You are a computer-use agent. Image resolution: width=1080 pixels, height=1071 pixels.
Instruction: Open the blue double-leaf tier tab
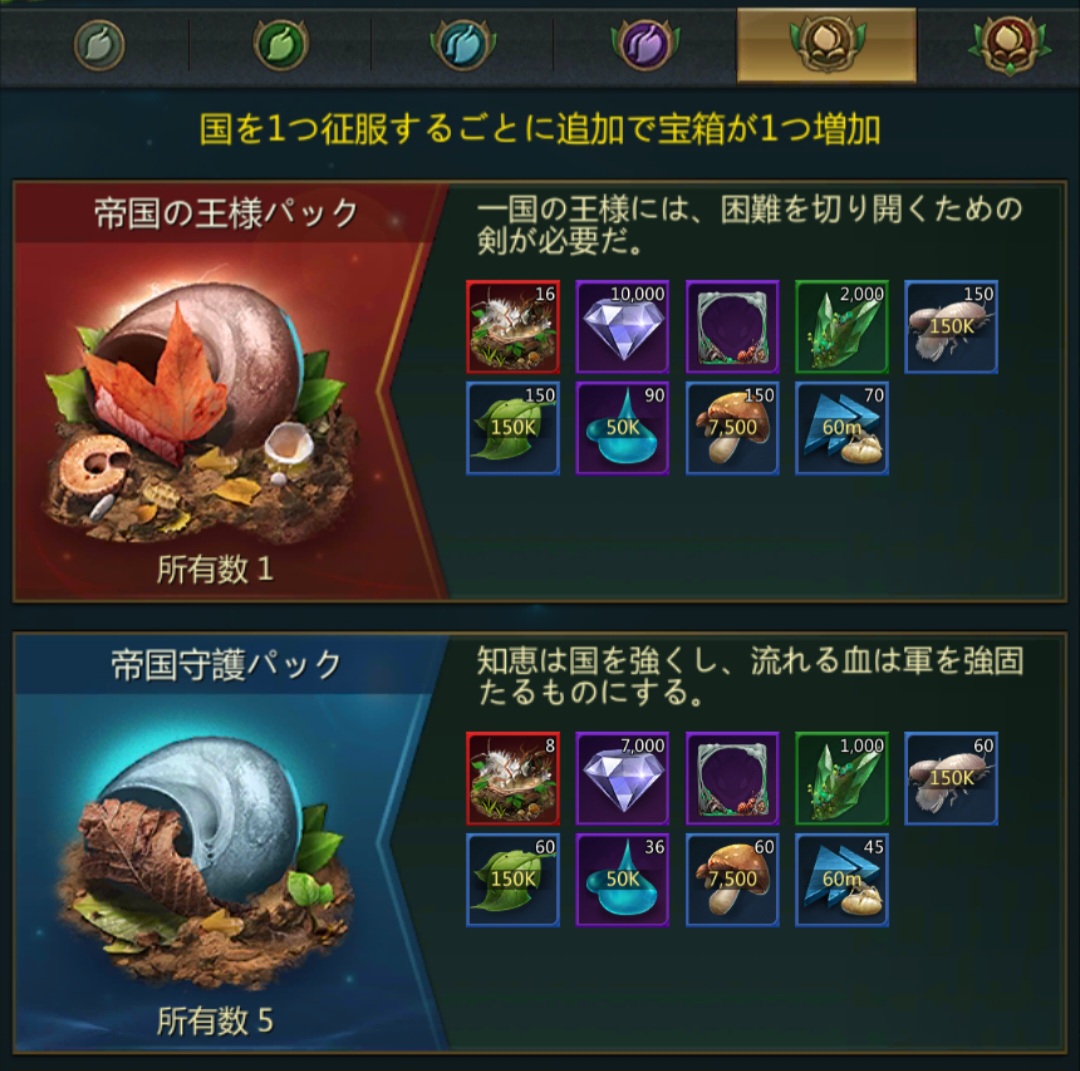462,45
